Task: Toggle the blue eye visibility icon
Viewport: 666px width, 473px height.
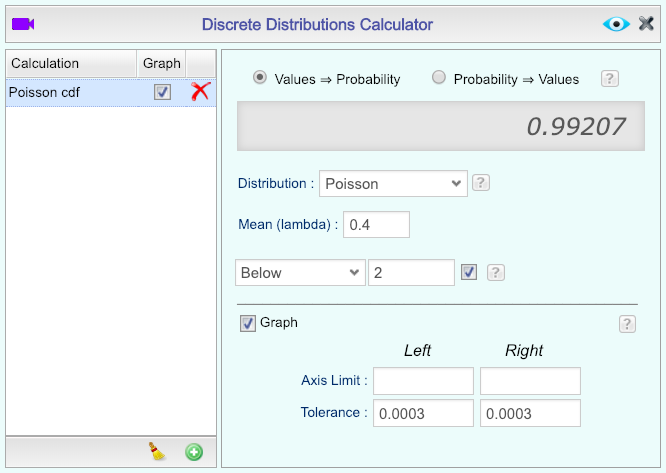Action: pyautogui.click(x=616, y=24)
